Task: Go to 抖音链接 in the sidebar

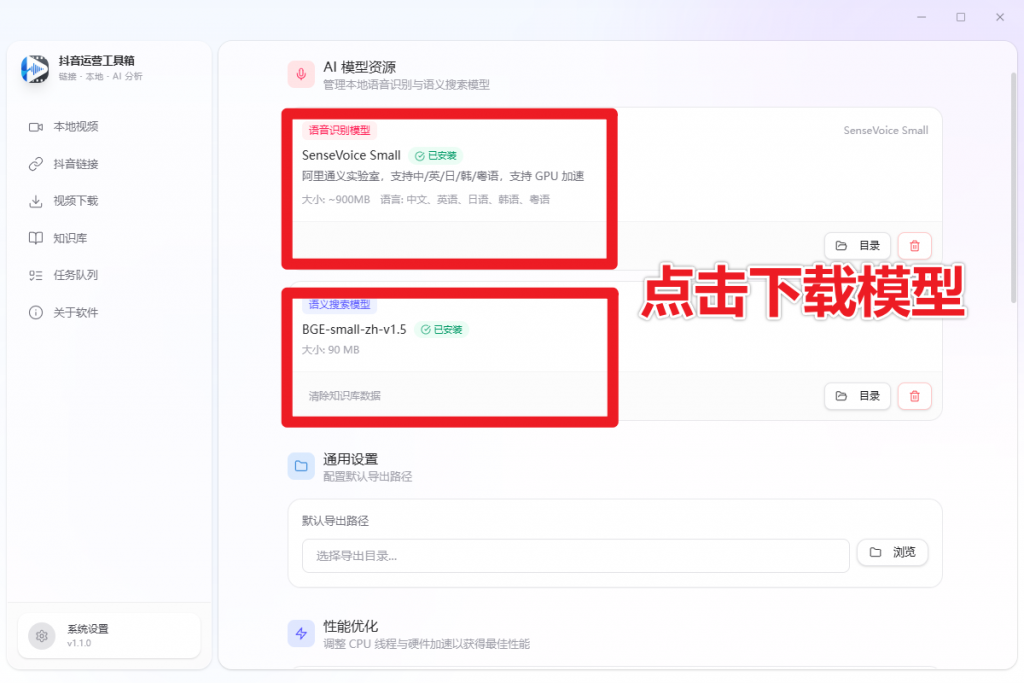Action: (75, 164)
